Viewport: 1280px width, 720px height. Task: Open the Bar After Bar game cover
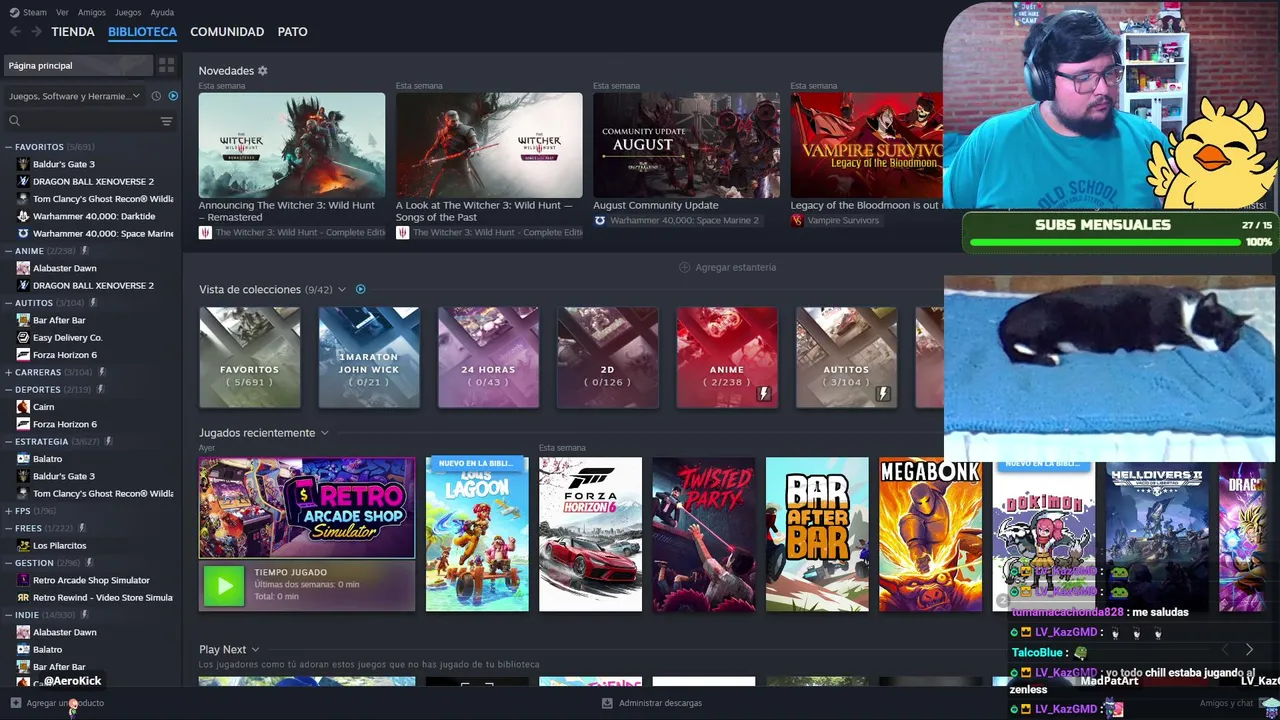click(x=817, y=534)
